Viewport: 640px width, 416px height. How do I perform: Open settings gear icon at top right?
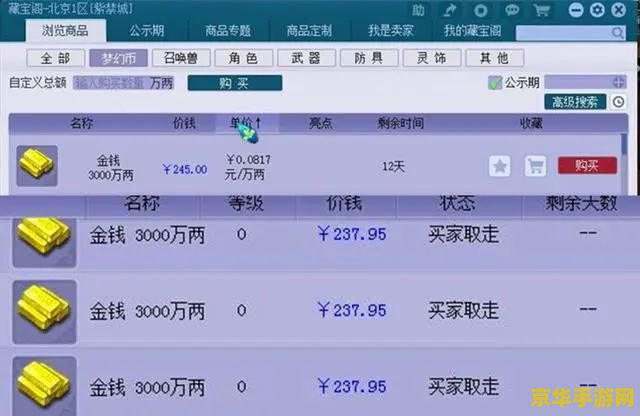[x=598, y=10]
